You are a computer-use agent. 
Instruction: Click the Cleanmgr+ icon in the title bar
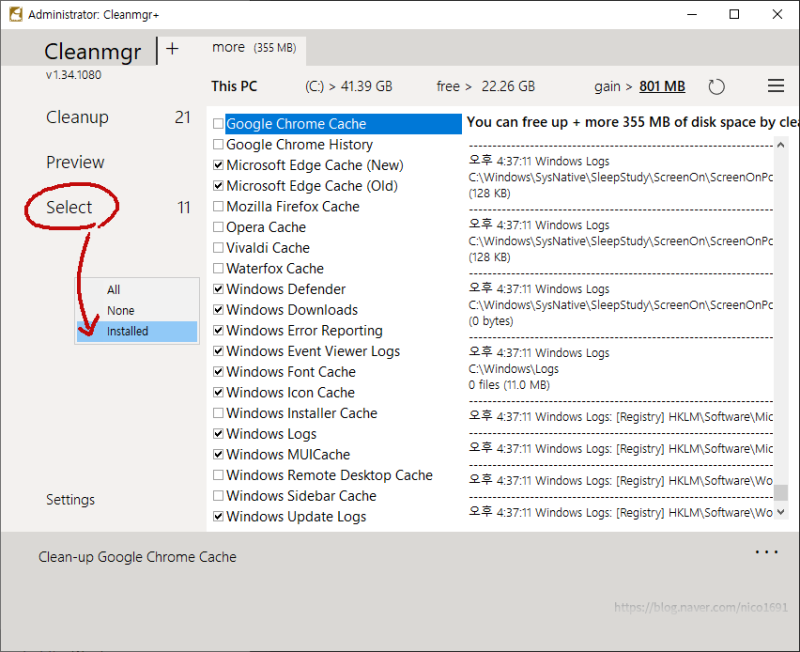pos(14,14)
